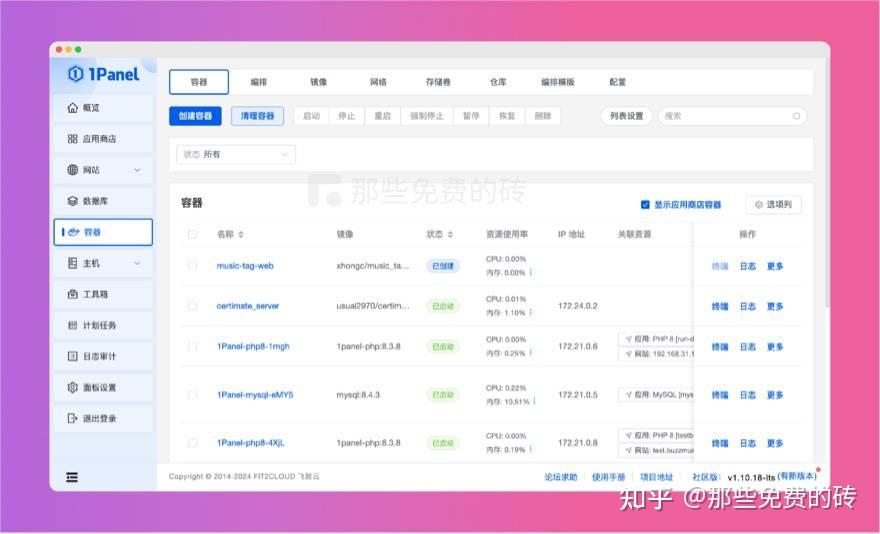Check the 1Panel-php8-1mgh row checkbox

click(x=192, y=346)
